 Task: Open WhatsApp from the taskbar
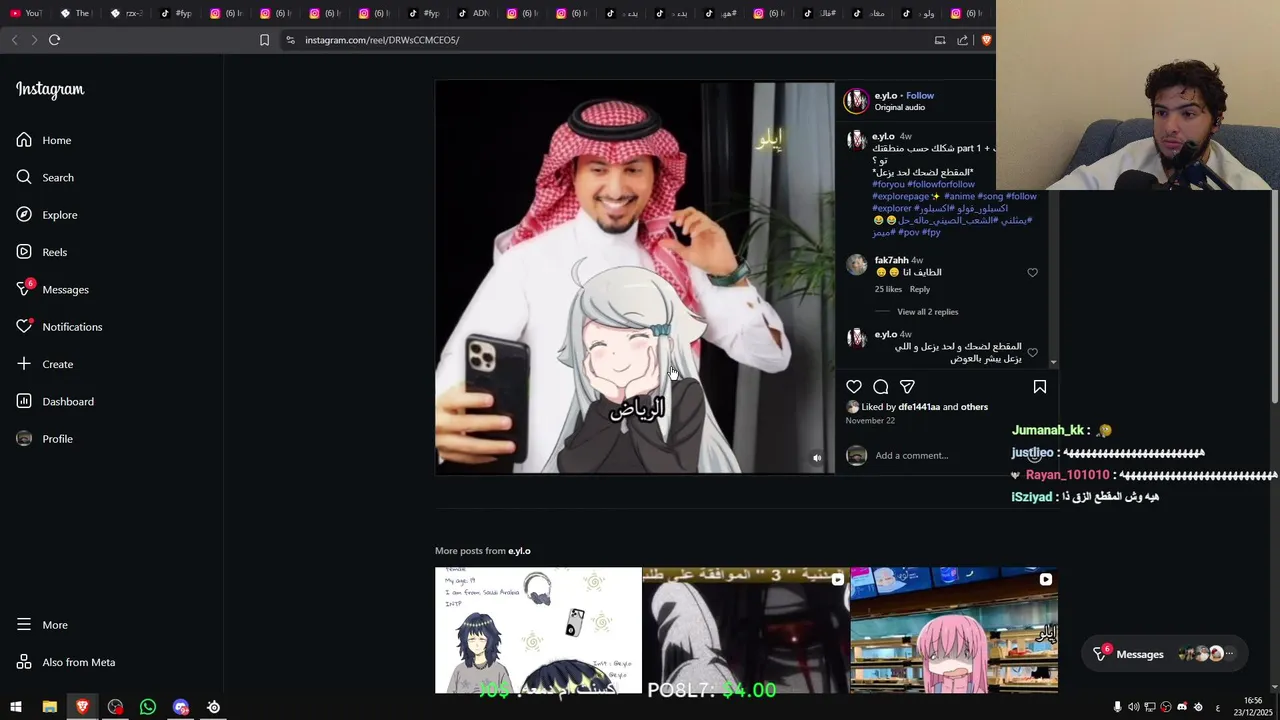pyautogui.click(x=148, y=707)
